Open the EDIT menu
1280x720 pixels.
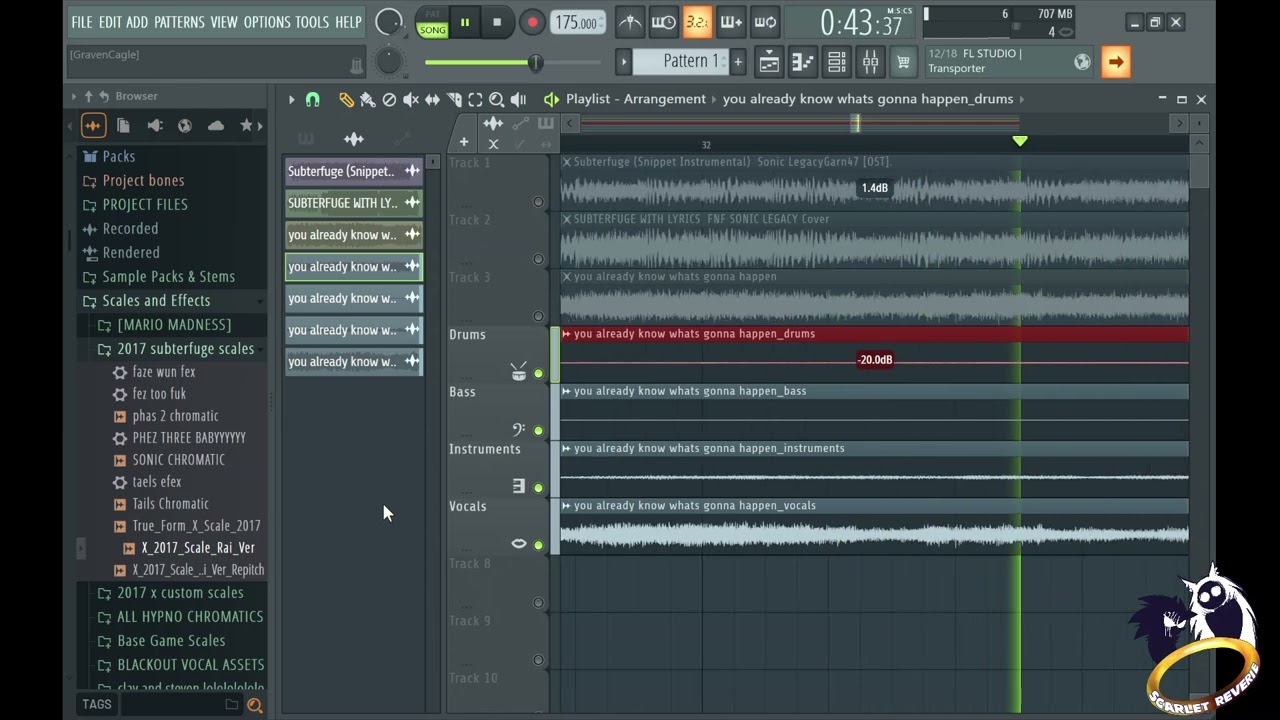pos(110,22)
